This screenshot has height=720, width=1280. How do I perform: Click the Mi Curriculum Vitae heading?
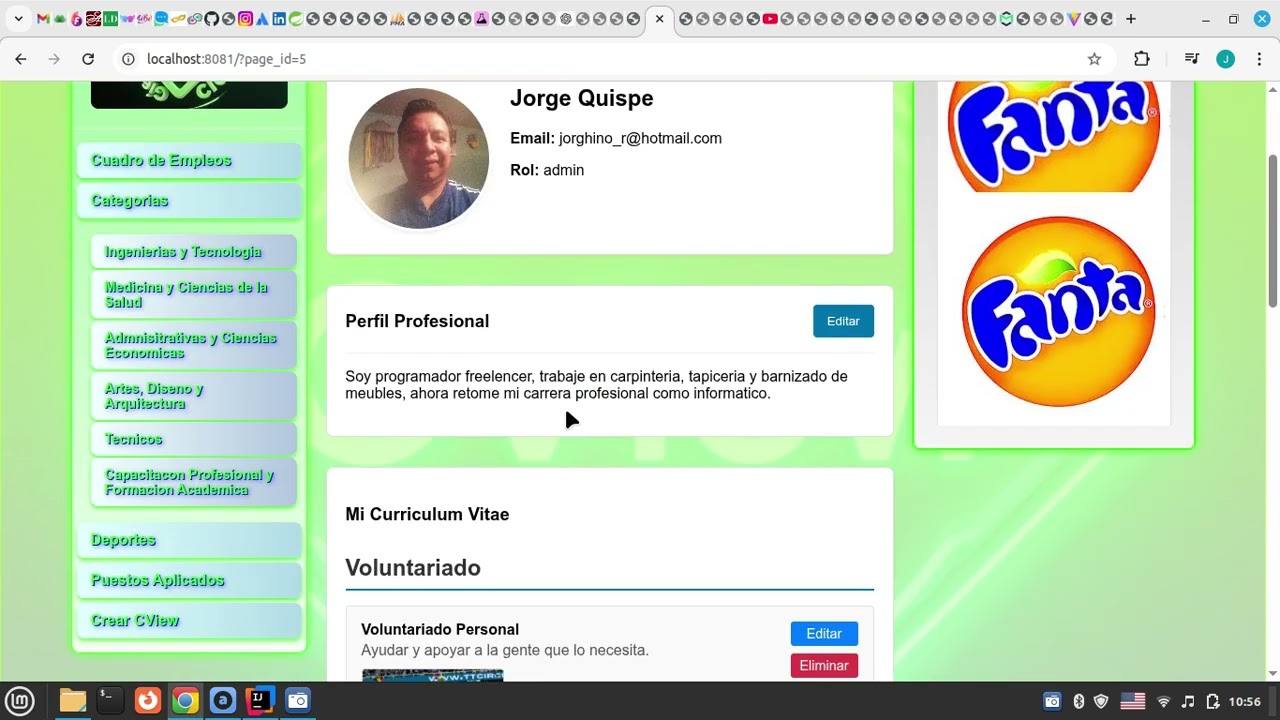click(x=427, y=514)
